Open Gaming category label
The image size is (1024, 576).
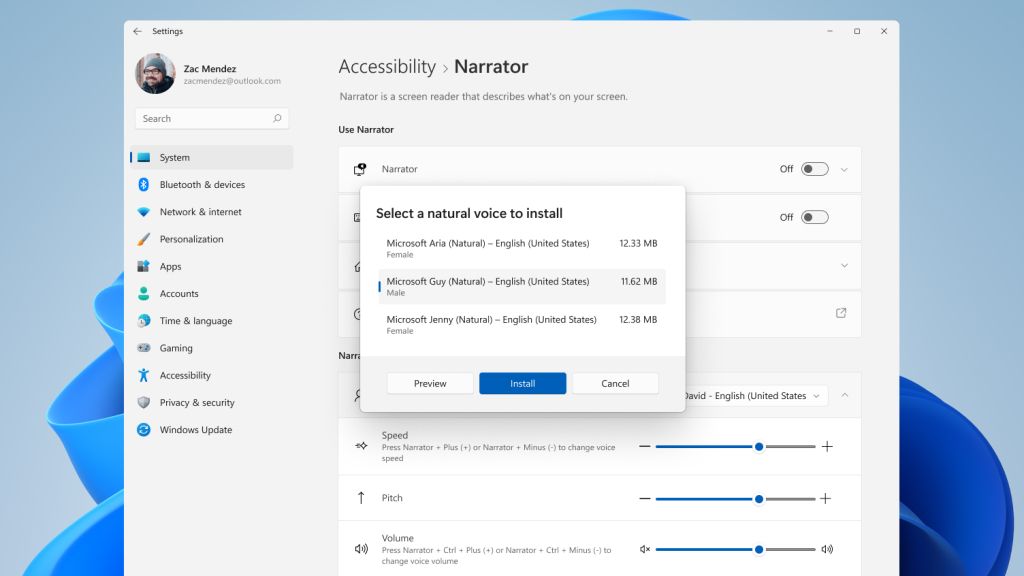(176, 348)
